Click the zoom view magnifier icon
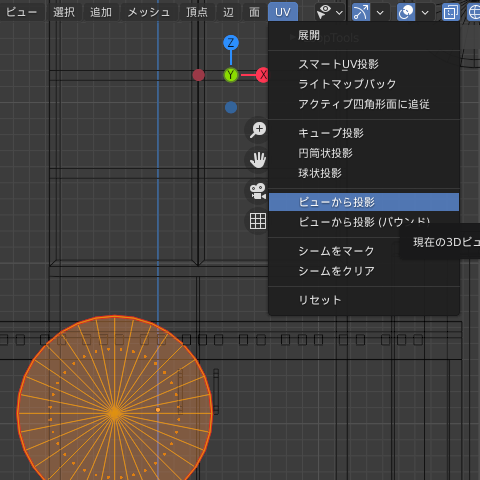Screen dimensions: 480x480 pos(258,130)
